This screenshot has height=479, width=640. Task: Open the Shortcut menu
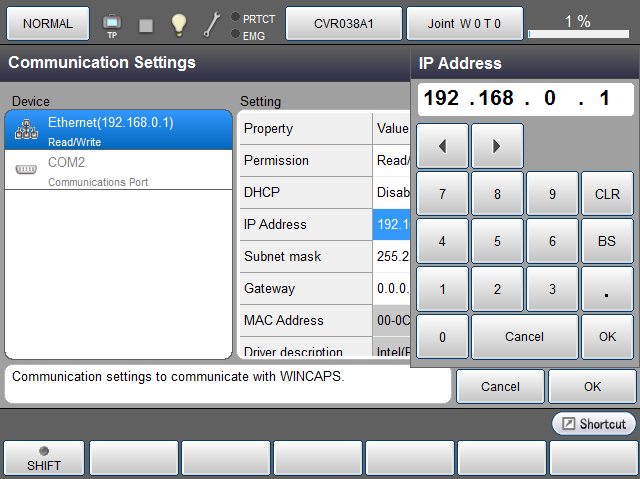(593, 424)
